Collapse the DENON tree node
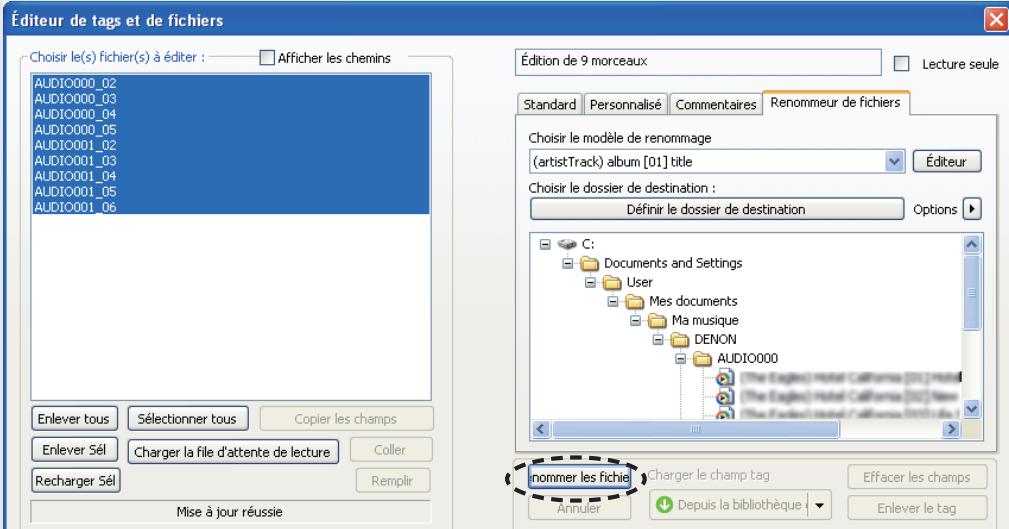This screenshot has height=529, width=1009. tap(658, 339)
